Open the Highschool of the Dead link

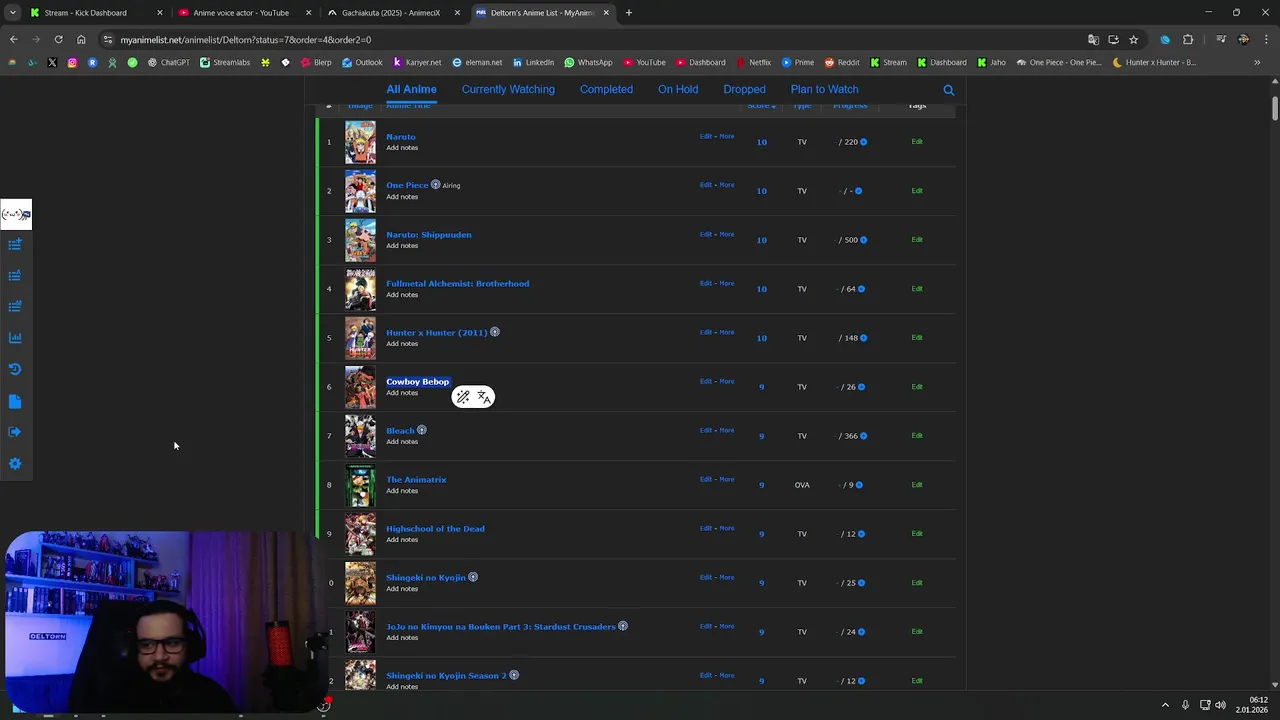(435, 528)
